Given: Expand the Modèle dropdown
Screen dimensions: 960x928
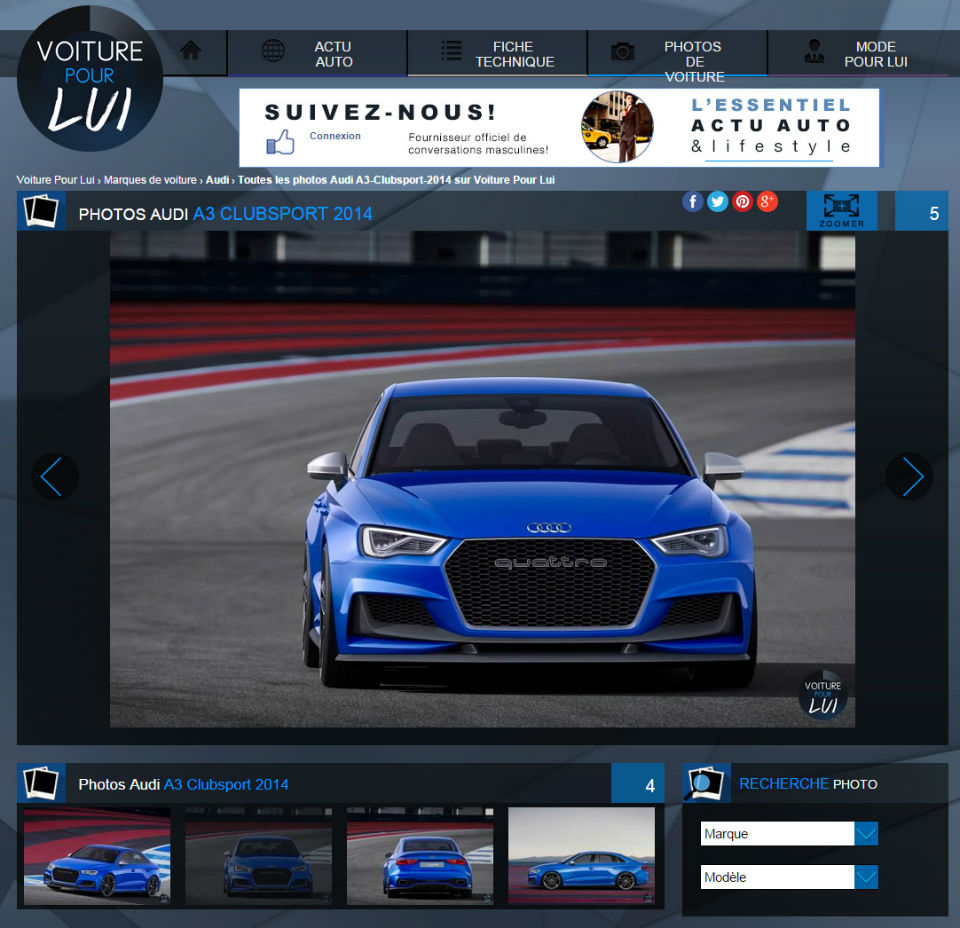Looking at the screenshot, I should (x=789, y=877).
